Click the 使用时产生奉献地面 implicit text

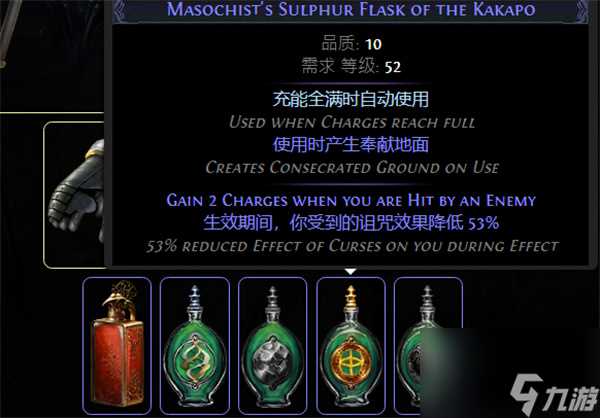[351, 145]
